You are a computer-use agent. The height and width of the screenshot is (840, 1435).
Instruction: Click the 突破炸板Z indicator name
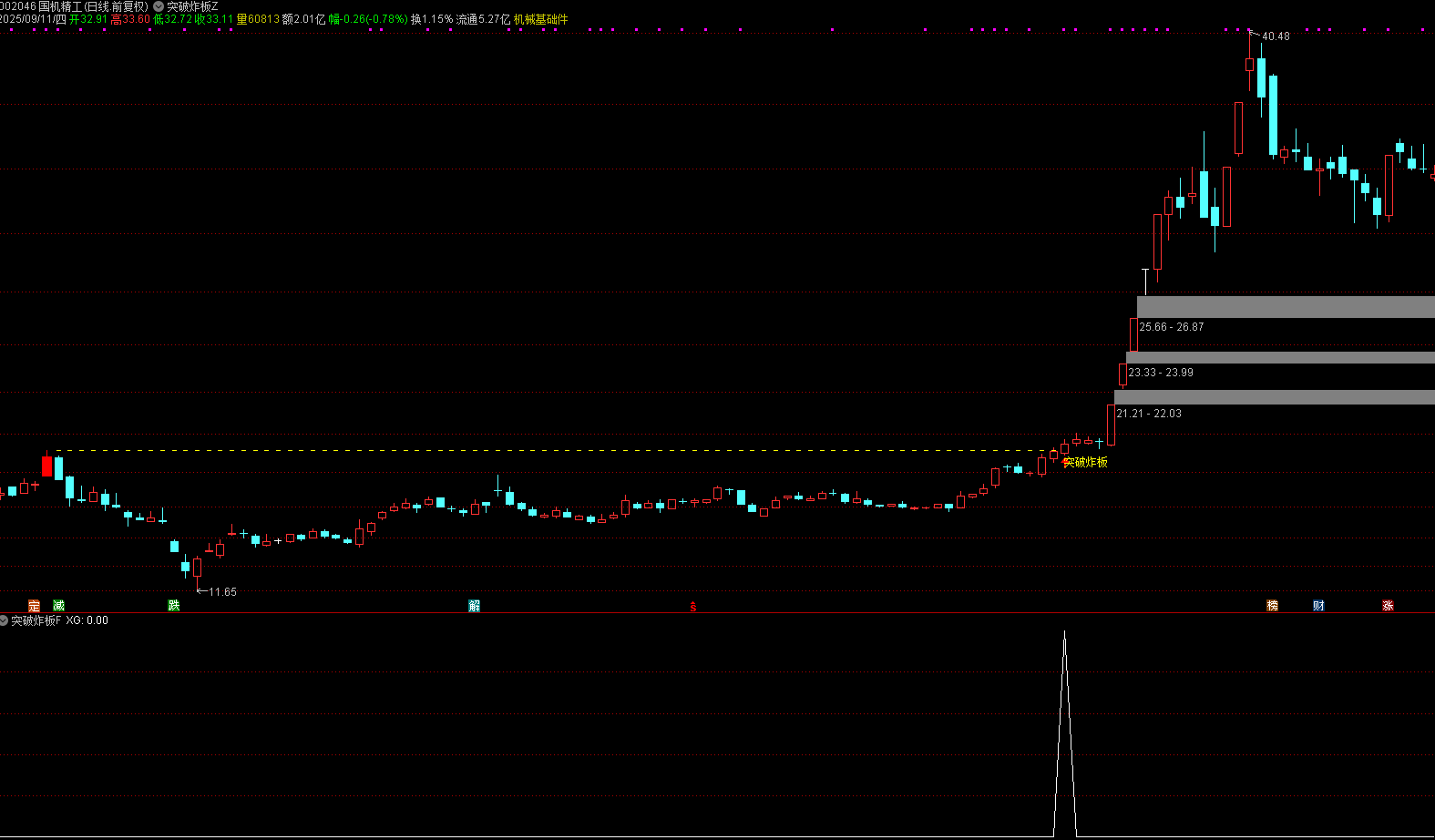tap(192, 6)
